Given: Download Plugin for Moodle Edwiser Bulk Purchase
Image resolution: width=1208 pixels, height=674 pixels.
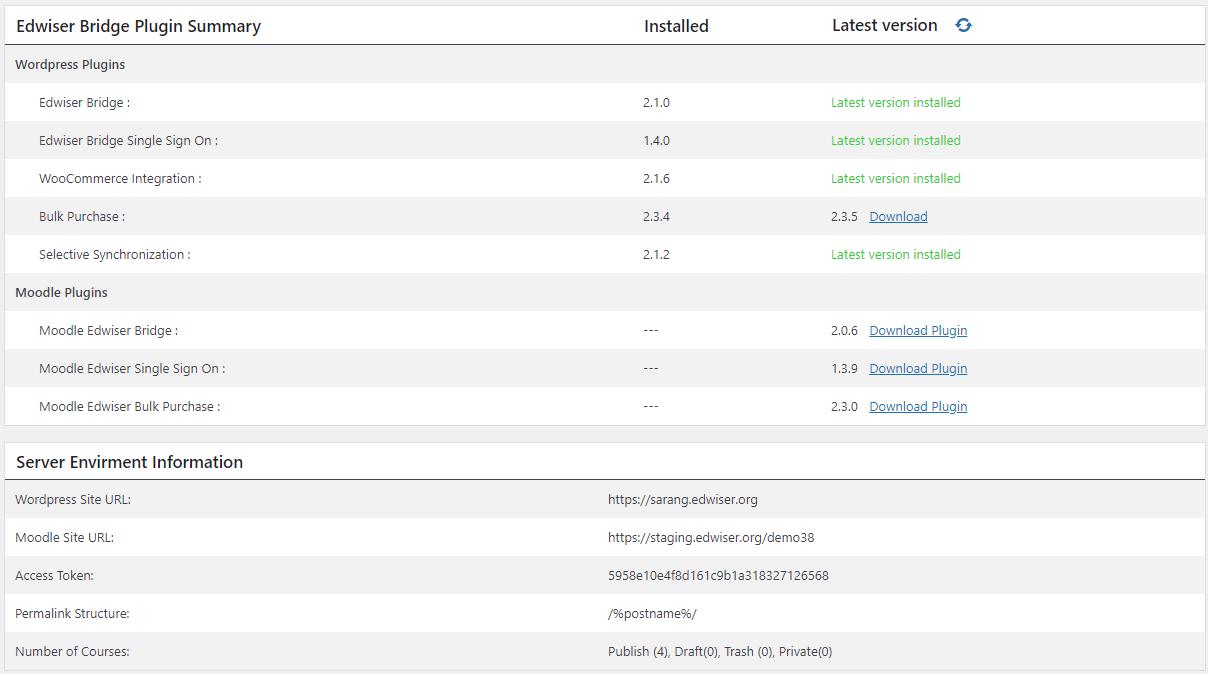Looking at the screenshot, I should (x=918, y=407).
